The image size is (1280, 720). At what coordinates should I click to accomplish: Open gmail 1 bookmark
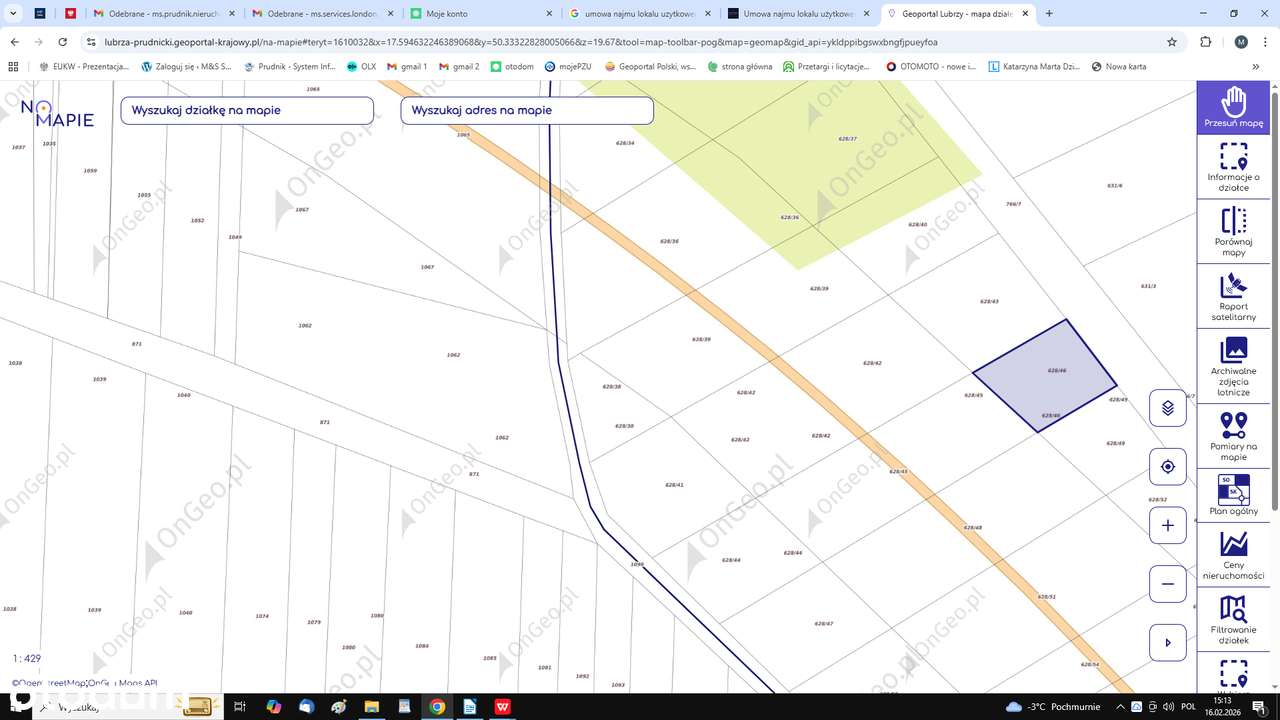click(x=407, y=67)
